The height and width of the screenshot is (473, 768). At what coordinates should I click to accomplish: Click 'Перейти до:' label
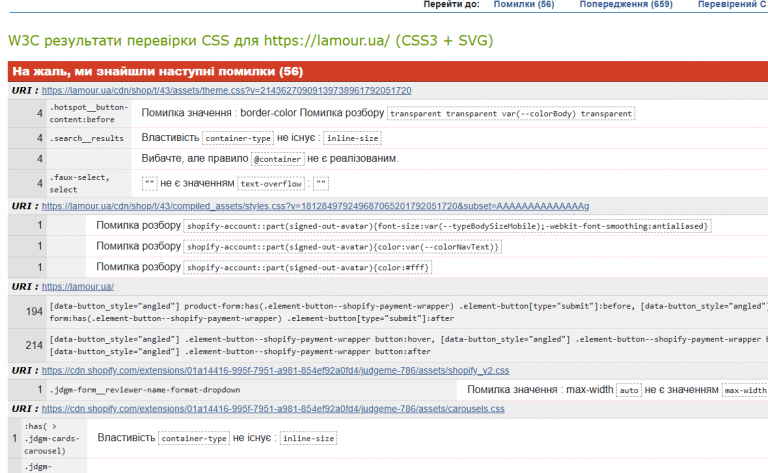pyautogui.click(x=452, y=4)
